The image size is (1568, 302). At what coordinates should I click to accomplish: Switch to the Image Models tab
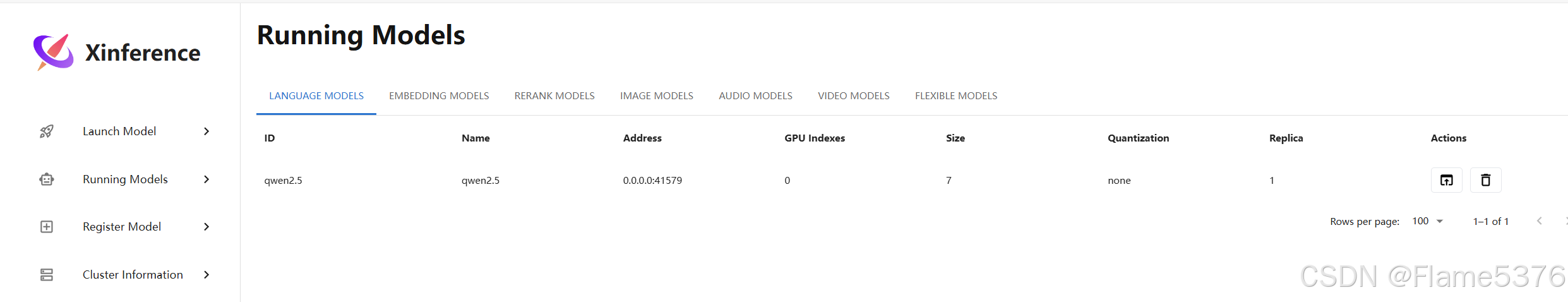657,96
